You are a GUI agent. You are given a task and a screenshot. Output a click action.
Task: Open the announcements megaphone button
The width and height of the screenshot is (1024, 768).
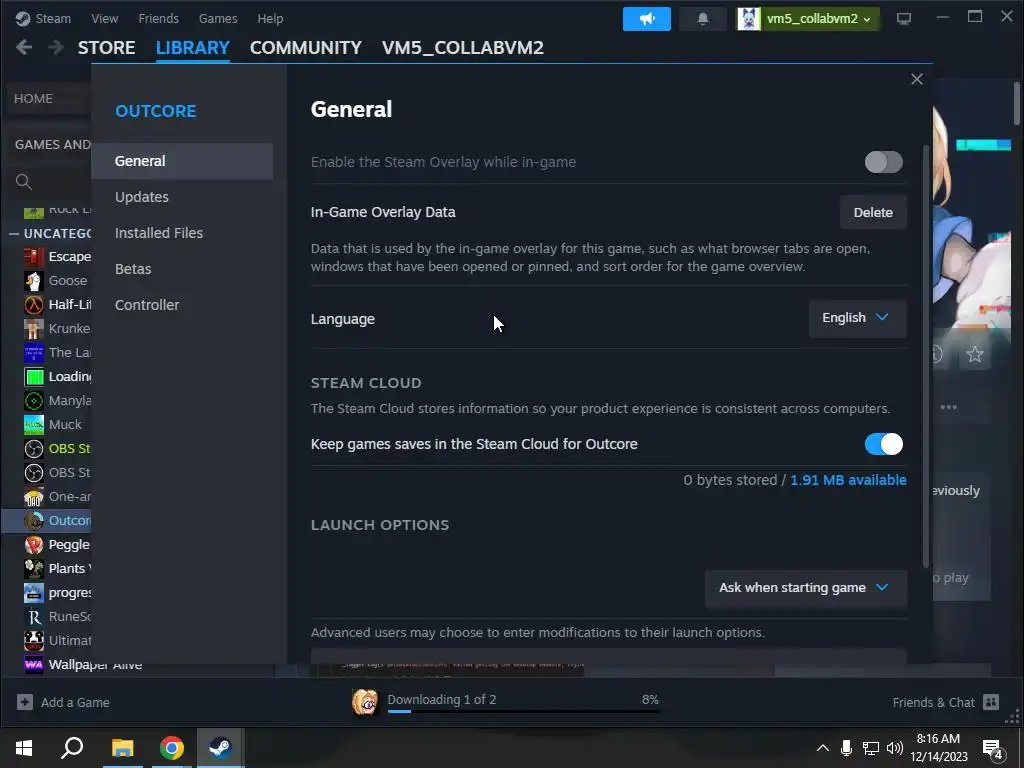[x=647, y=19]
